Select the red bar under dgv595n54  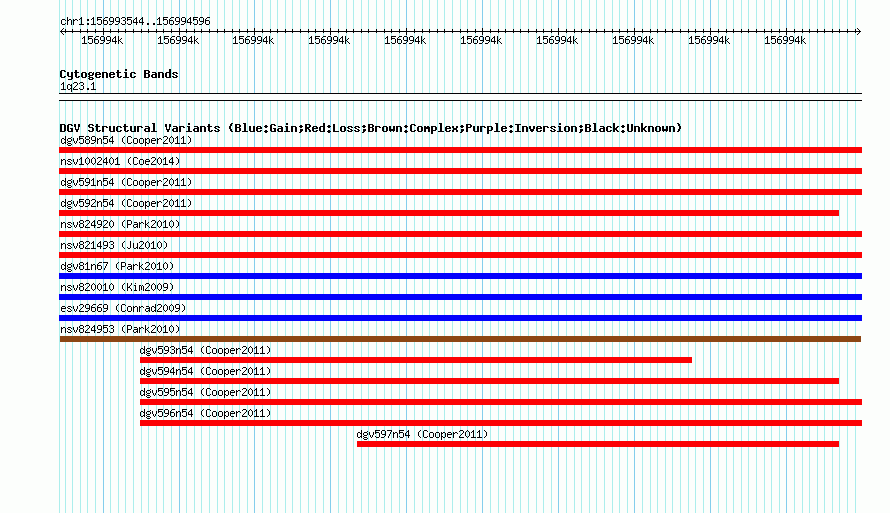501,402
